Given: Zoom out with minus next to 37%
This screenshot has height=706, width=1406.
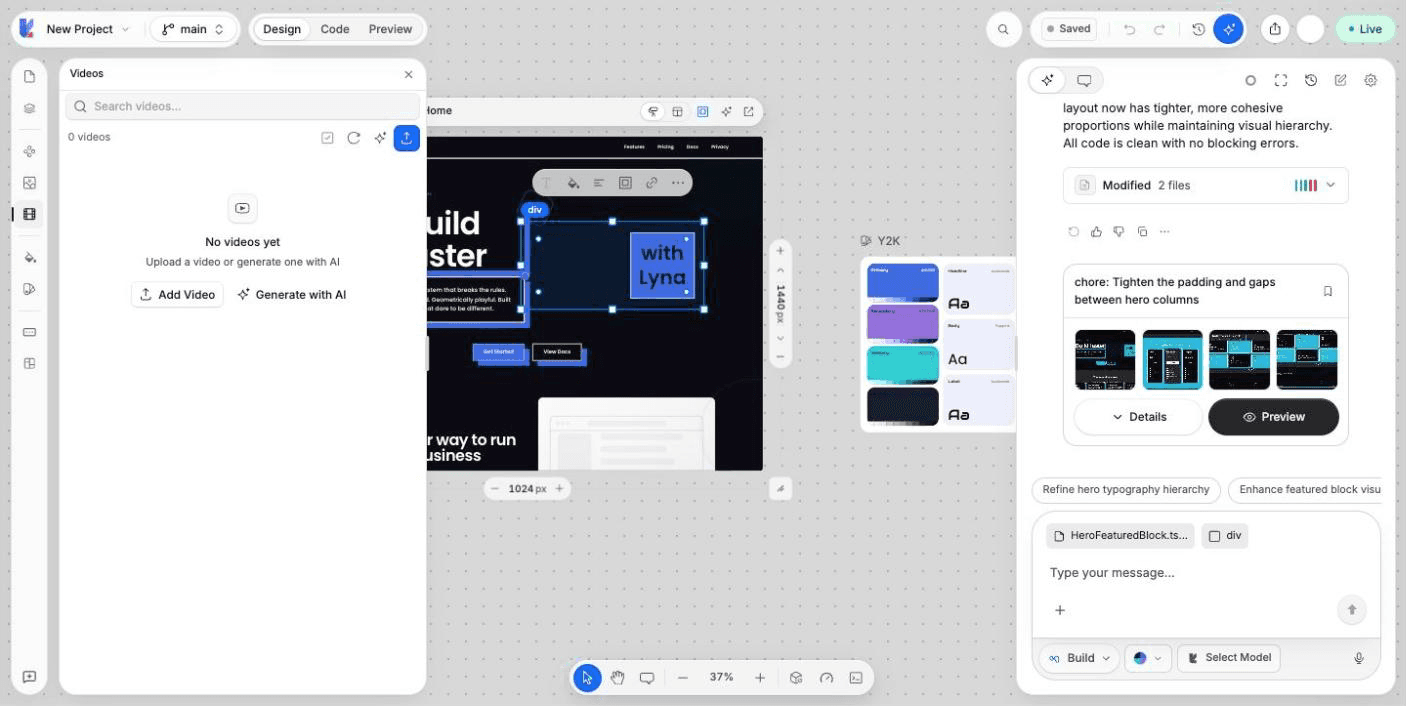Looking at the screenshot, I should click(683, 677).
